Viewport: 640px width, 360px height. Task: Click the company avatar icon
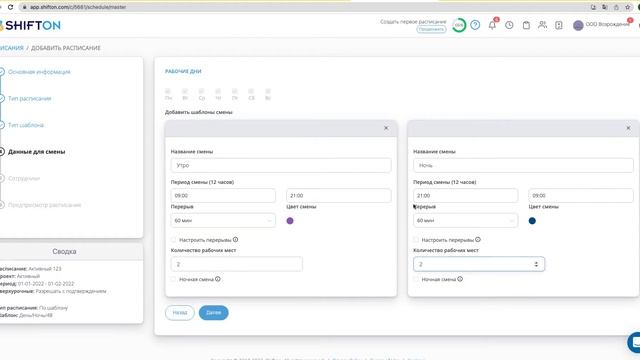click(x=578, y=25)
